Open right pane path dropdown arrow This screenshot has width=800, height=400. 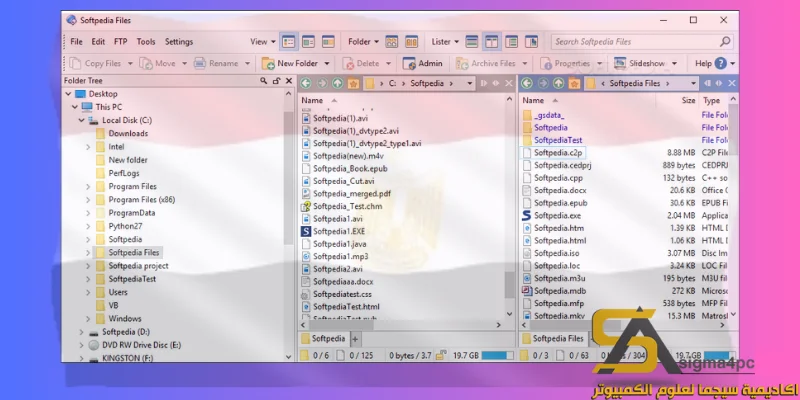(693, 83)
